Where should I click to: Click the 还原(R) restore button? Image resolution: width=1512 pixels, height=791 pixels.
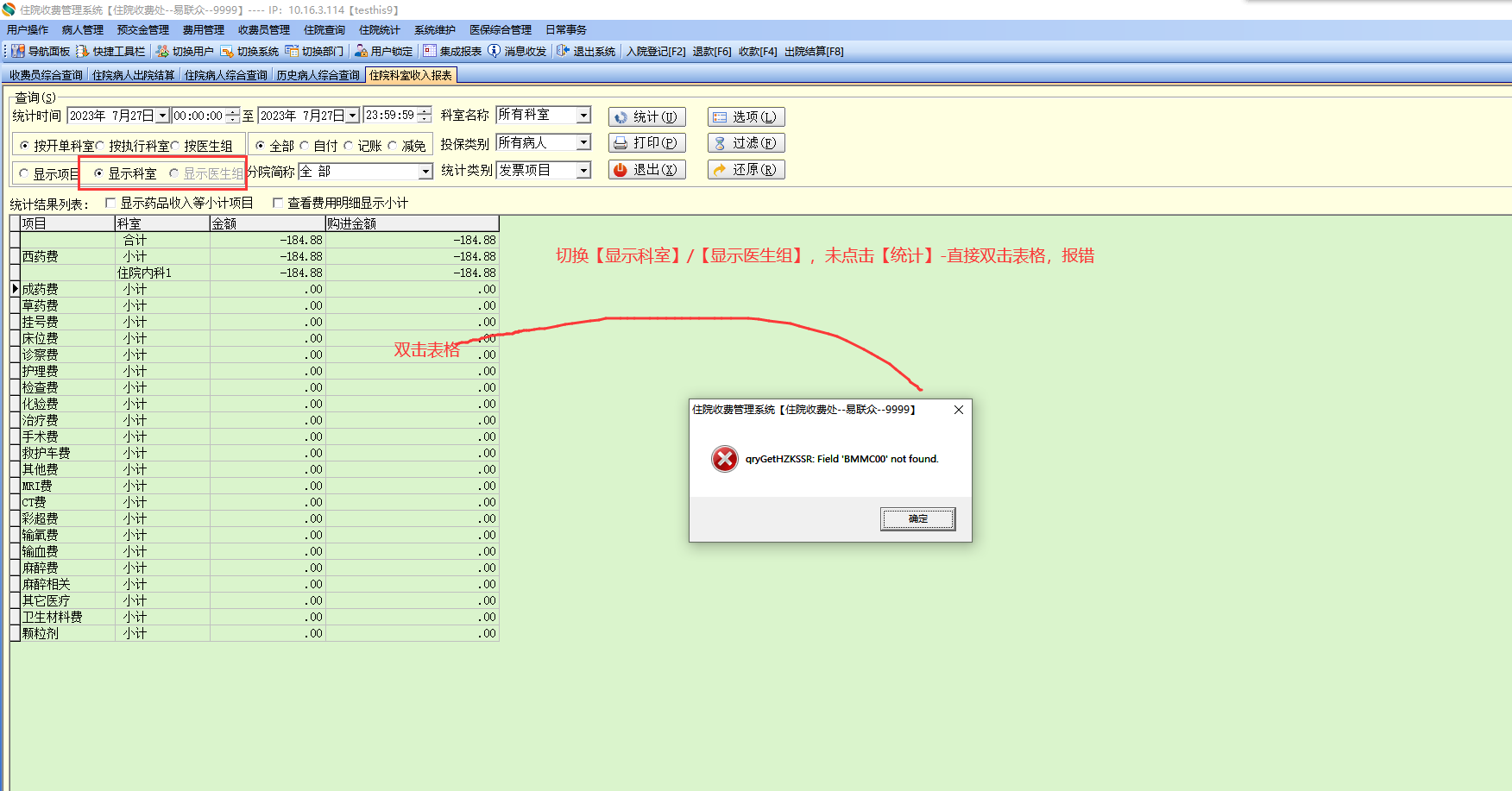tap(747, 170)
